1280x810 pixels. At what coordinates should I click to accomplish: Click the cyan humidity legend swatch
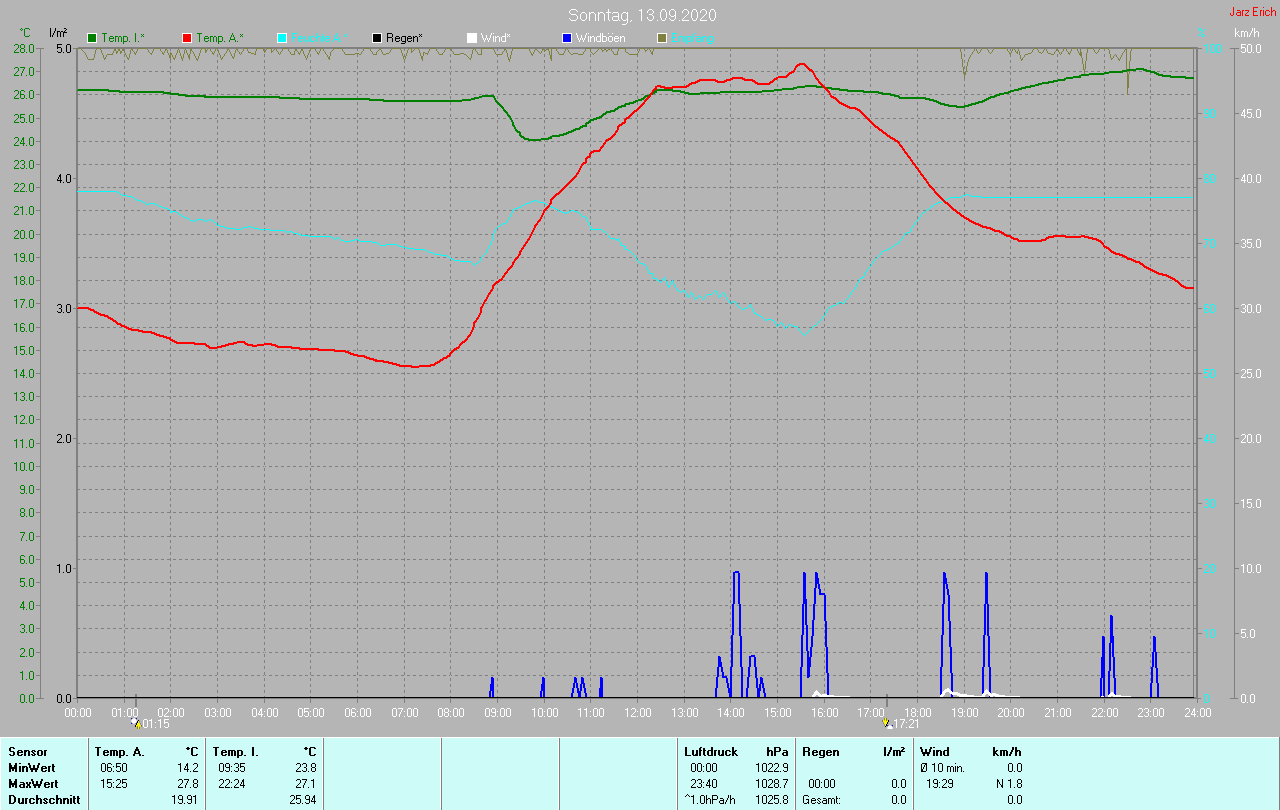pos(282,38)
